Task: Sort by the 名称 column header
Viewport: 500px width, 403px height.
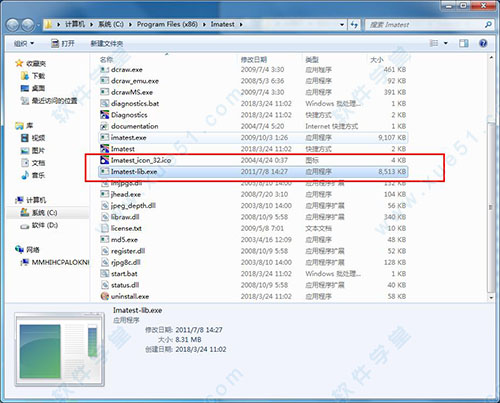Action: pyautogui.click(x=106, y=60)
